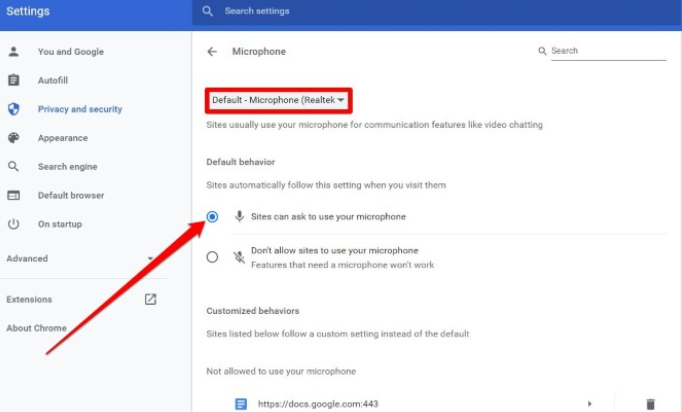Click the search magnifier icon in top bar
Viewport: 682px width, 412px height.
coord(207,11)
